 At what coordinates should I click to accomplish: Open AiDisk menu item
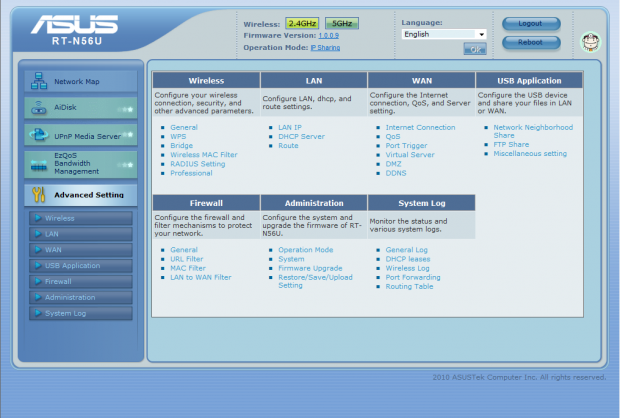click(81, 108)
